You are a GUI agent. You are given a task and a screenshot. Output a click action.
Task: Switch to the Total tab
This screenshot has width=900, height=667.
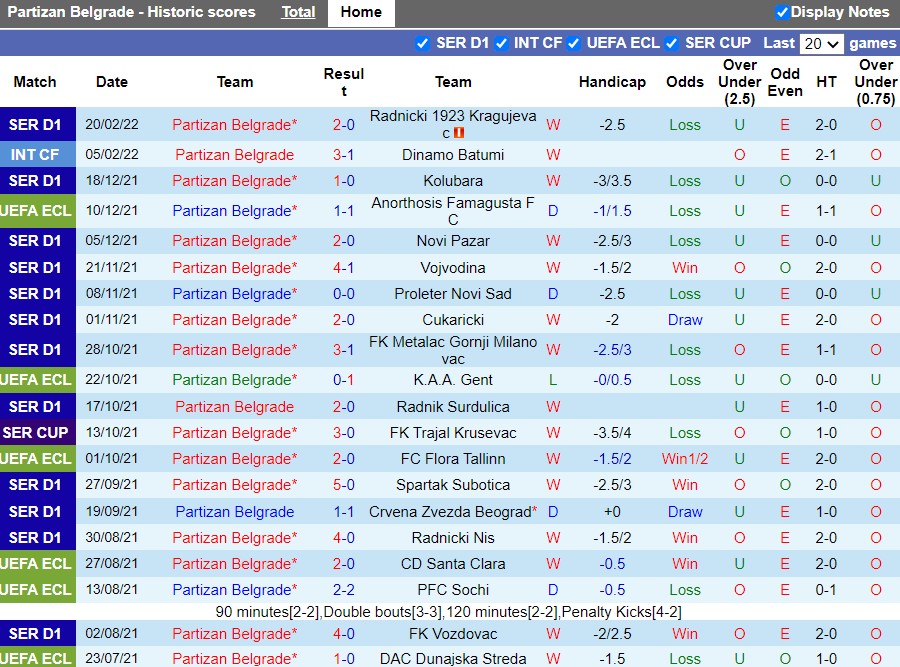(298, 12)
